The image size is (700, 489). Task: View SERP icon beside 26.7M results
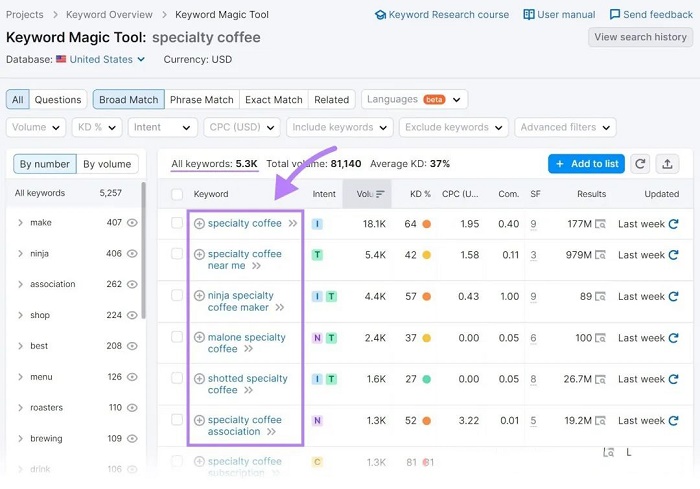[x=600, y=379]
